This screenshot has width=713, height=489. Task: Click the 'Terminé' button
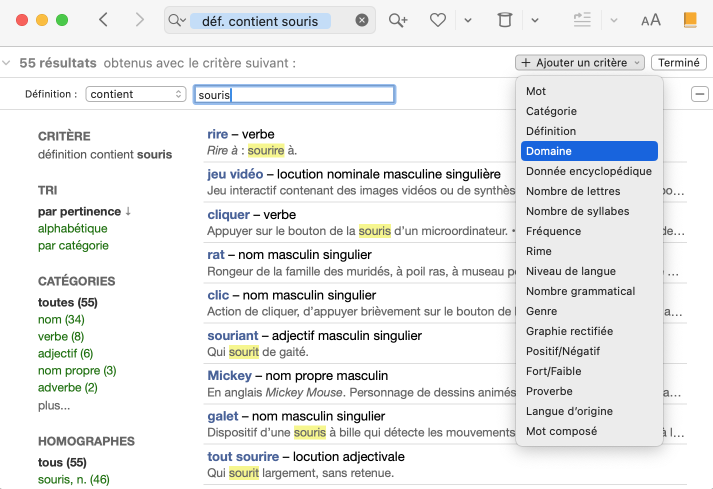(x=678, y=63)
